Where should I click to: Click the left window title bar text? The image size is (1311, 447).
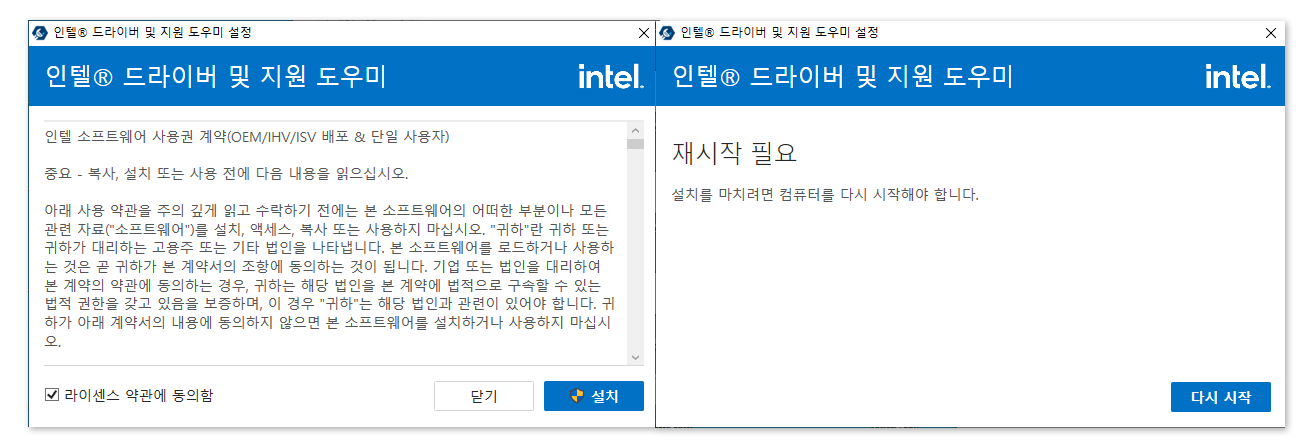click(x=153, y=32)
